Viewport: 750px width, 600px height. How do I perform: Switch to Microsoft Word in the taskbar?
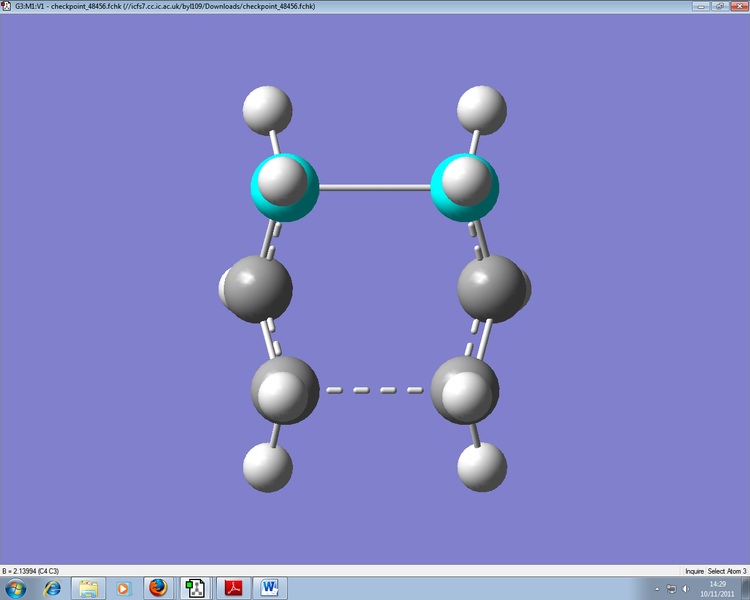click(x=270, y=588)
